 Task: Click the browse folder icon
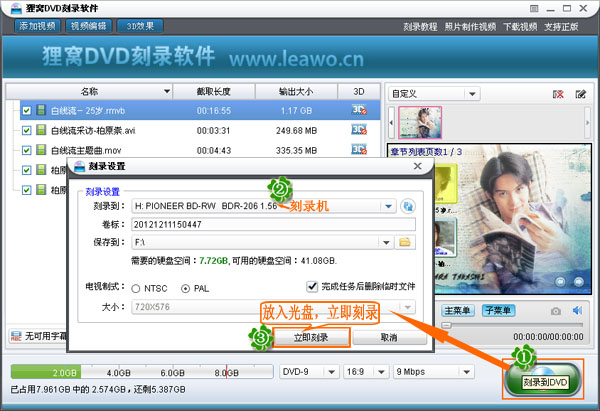click(405, 242)
